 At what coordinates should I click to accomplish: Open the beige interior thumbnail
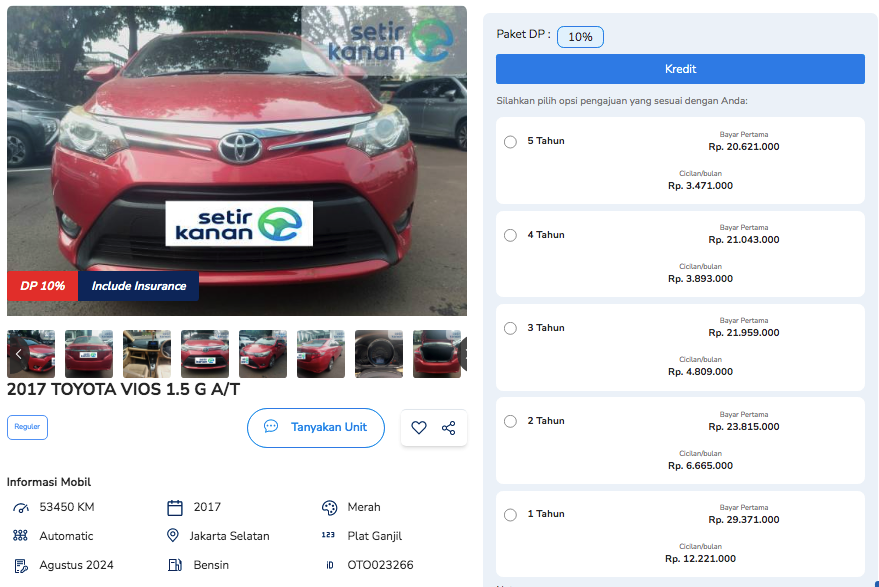[147, 354]
